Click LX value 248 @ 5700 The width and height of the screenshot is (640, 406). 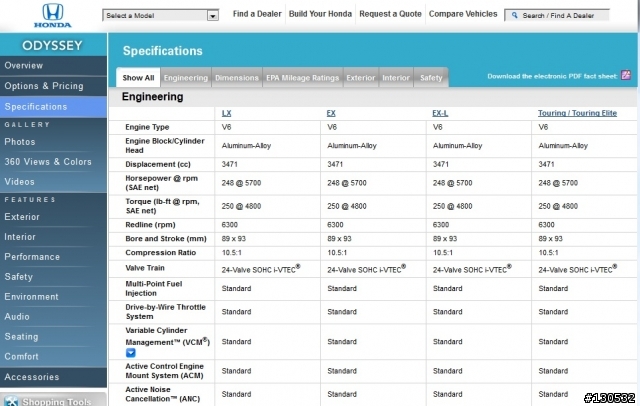pyautogui.click(x=241, y=183)
